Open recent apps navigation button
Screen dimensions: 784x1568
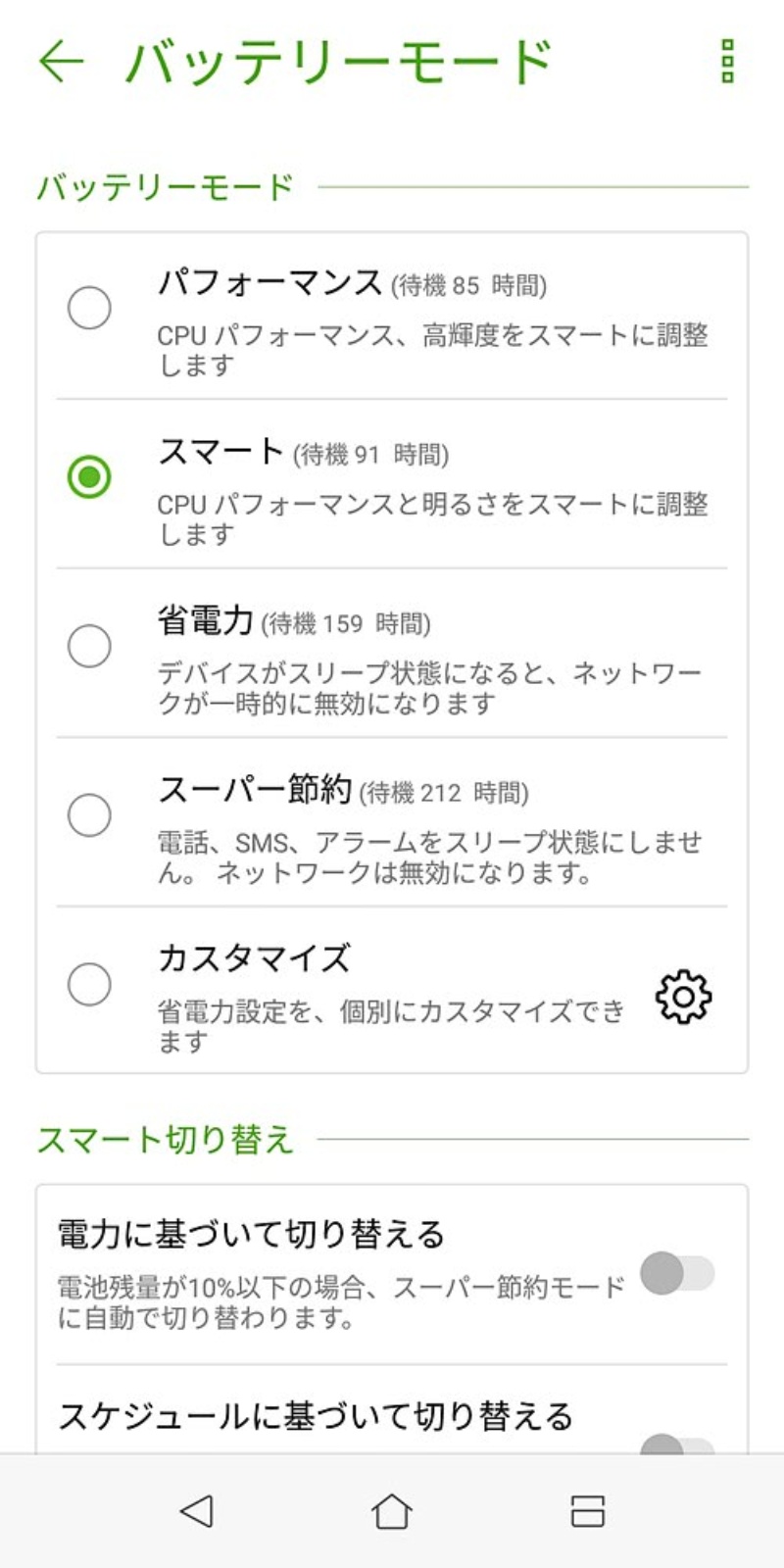coord(587,1510)
